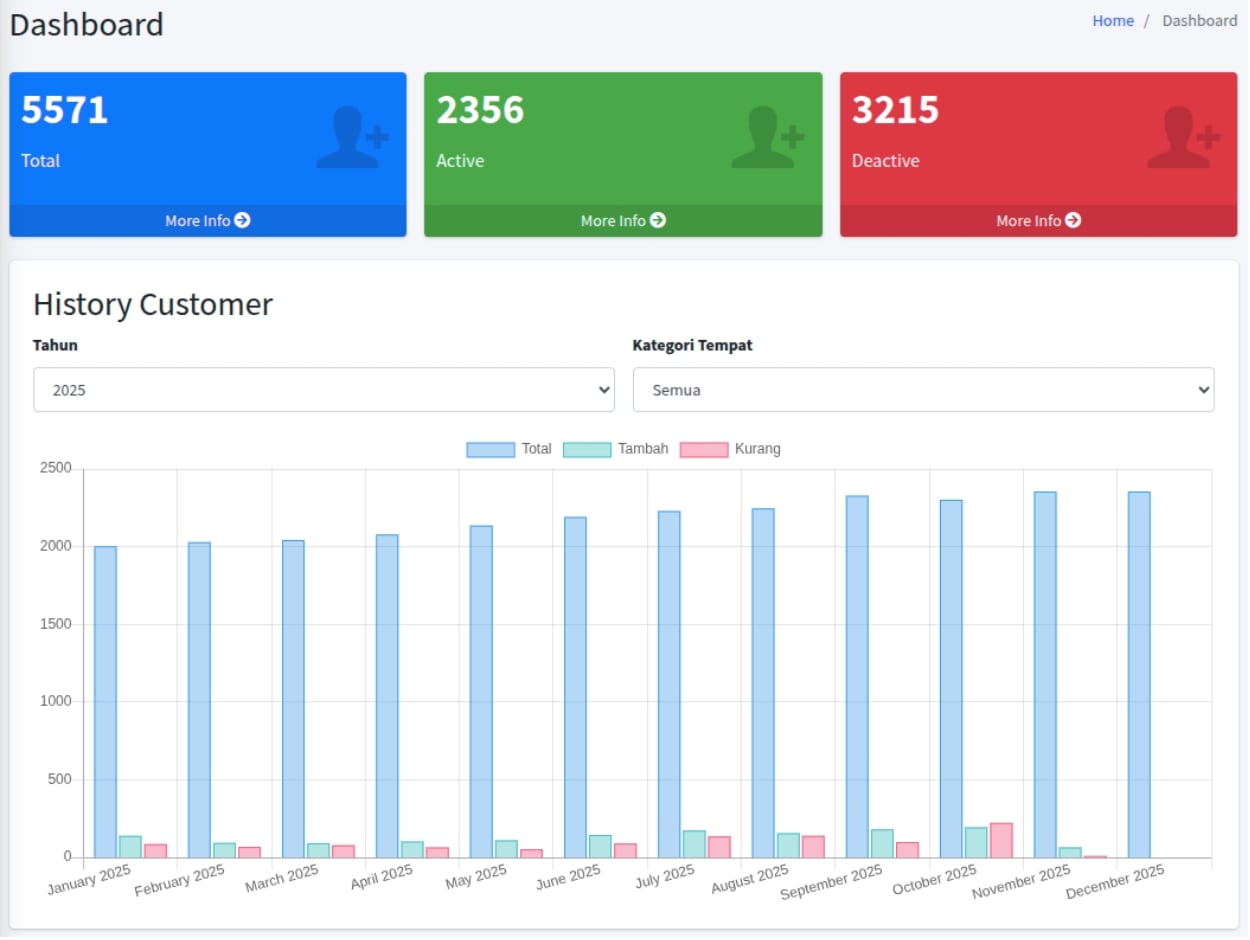This screenshot has height=940, width=1250.
Task: Click the December 2025 Total bar
Action: coord(1139,675)
